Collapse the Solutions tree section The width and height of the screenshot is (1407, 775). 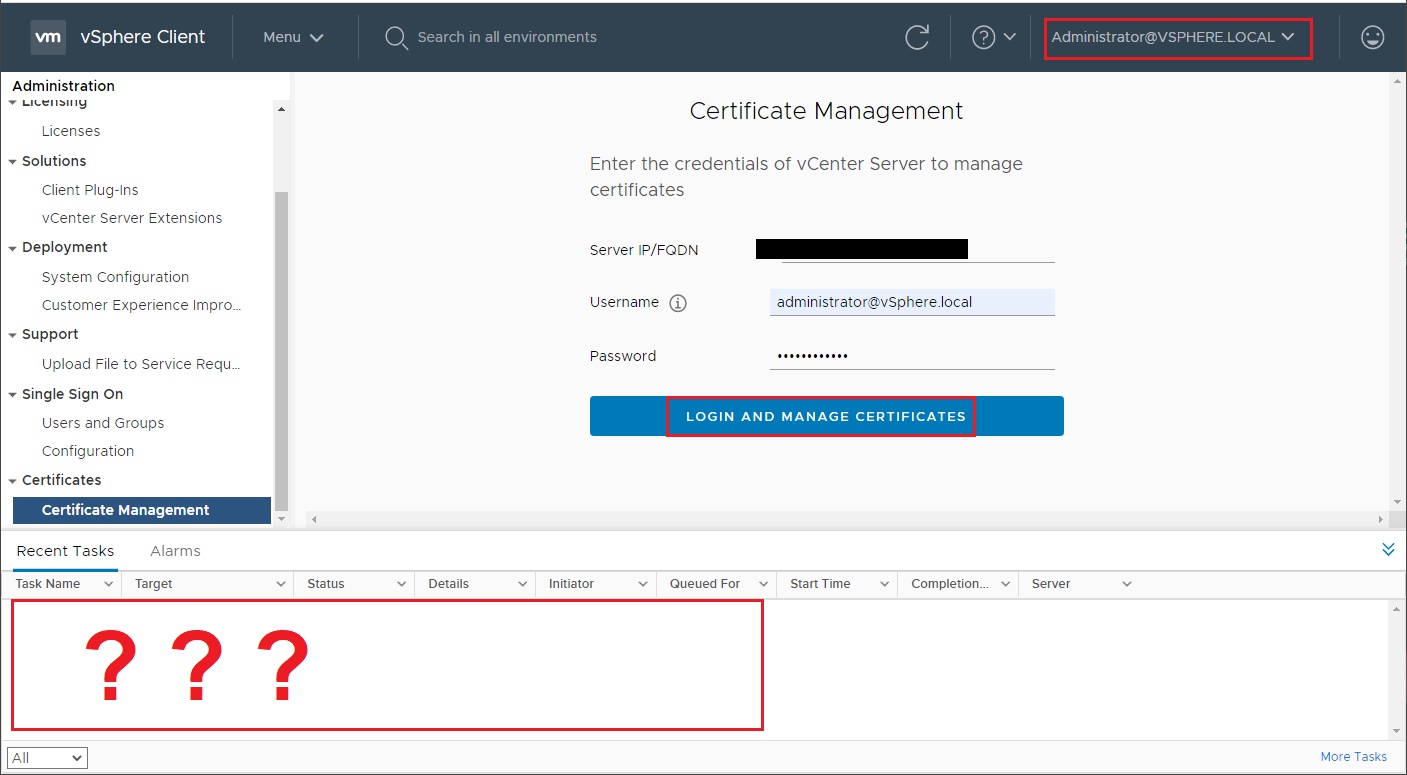13,162
